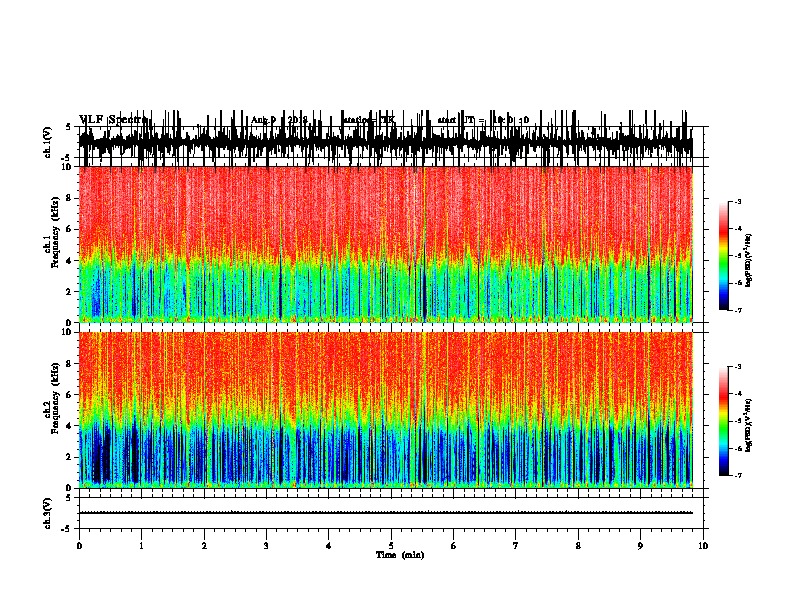
Task: Click time axis tick label '0'
Action: coord(79,546)
